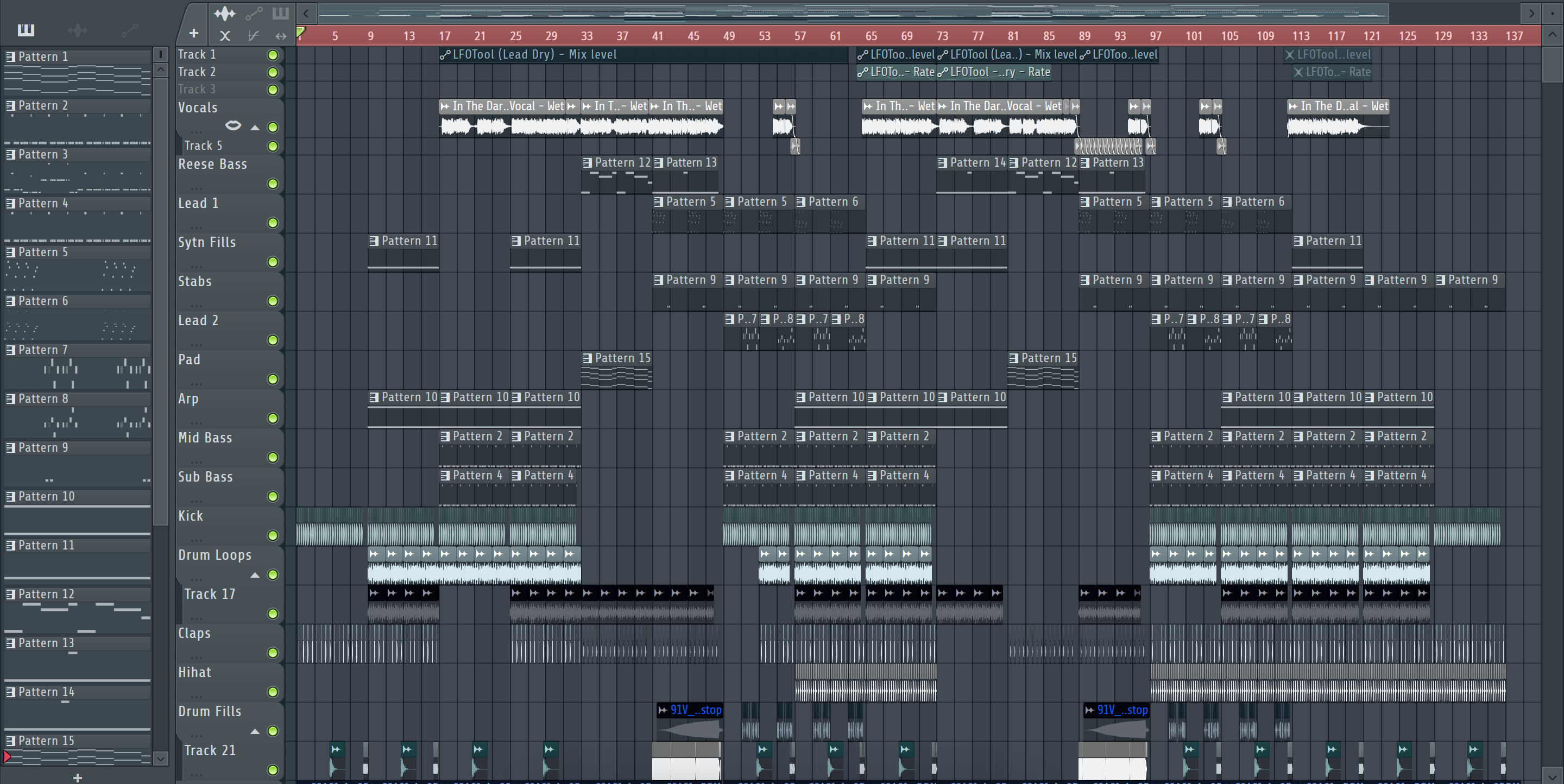Click the picker list down chevron
This screenshot has height=784, width=1564.
click(160, 758)
